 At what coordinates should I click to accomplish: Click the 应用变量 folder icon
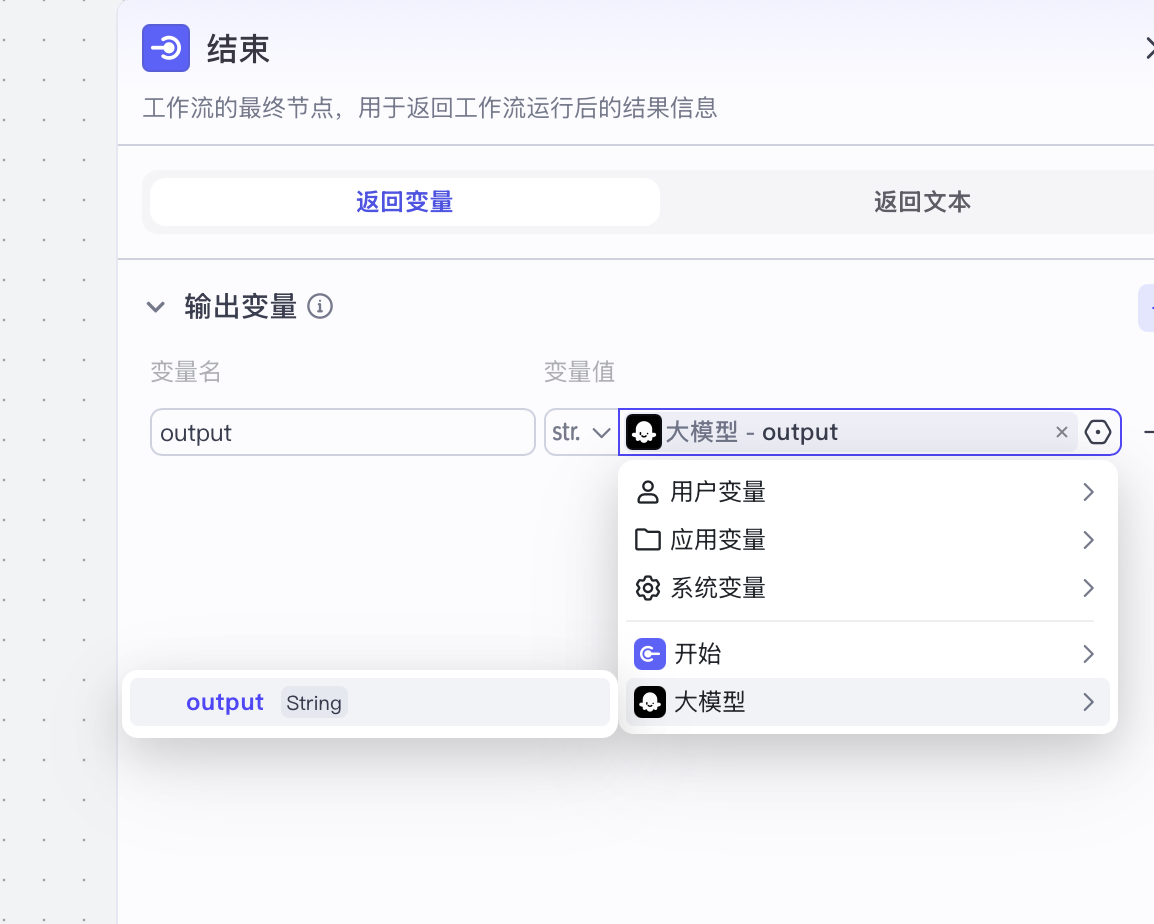tap(648, 540)
